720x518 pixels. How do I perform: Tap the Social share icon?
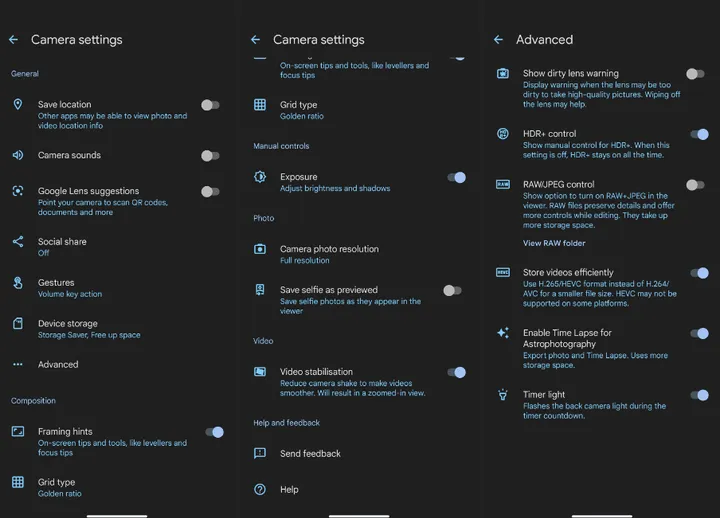(17, 242)
